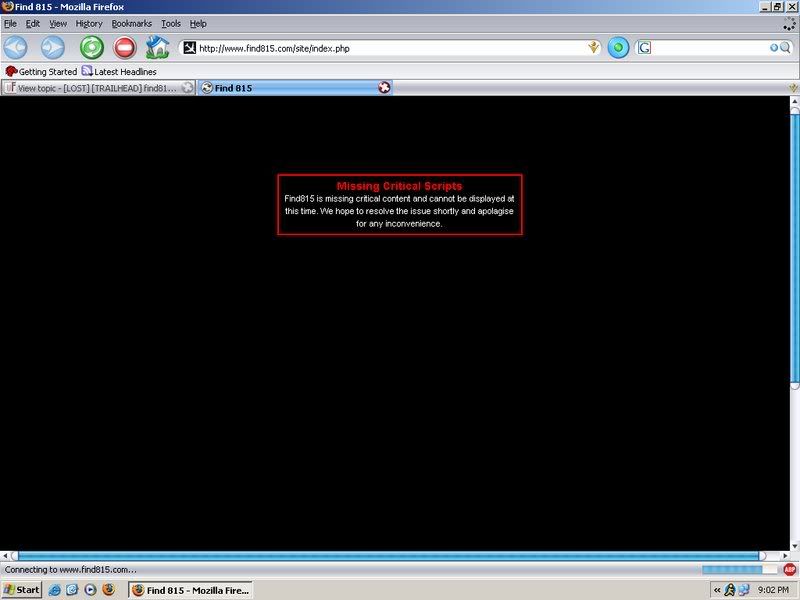Click the scroll left arrow of horizontal scrollbar
Image resolution: width=800 pixels, height=600 pixels.
click(x=5, y=556)
